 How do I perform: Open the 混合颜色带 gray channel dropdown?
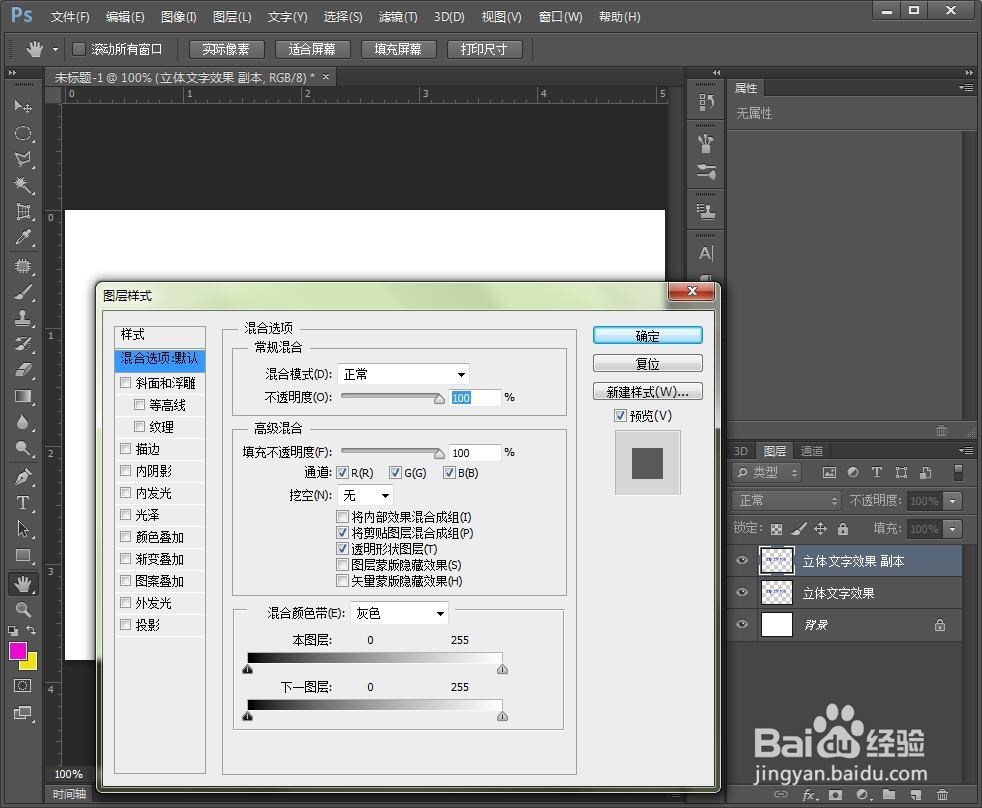point(399,613)
